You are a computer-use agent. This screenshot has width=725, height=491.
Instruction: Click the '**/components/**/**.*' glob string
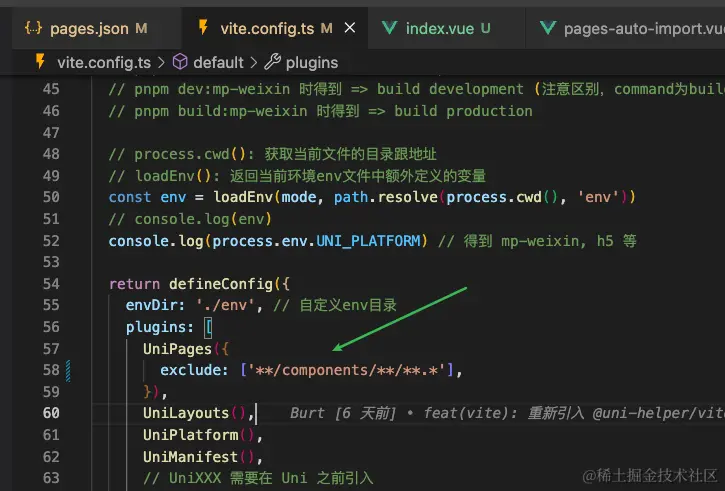click(x=347, y=370)
